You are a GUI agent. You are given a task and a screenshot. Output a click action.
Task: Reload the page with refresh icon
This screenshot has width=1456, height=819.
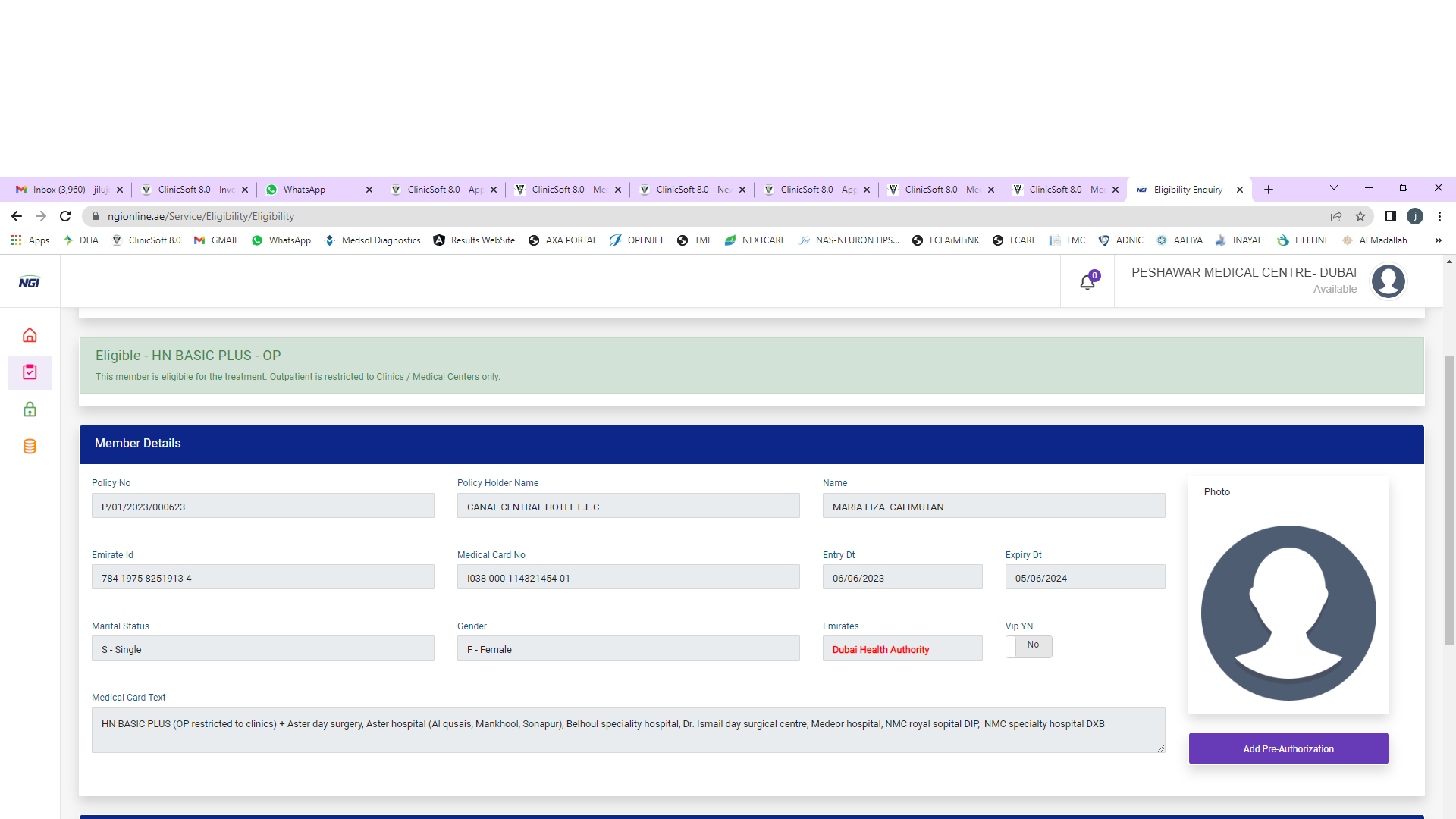coord(65,216)
